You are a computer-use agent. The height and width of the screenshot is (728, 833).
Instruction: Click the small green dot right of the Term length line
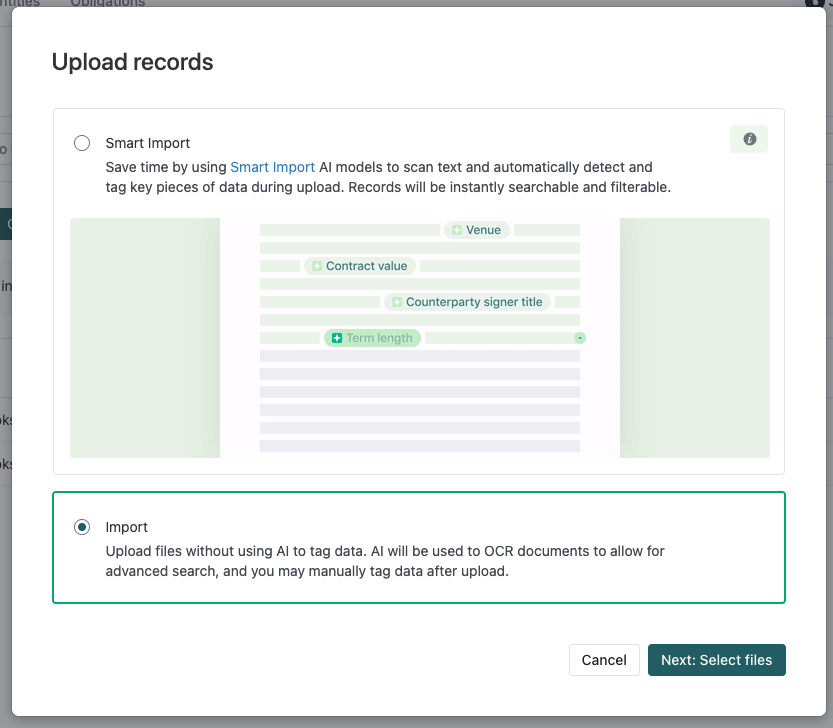click(x=580, y=338)
